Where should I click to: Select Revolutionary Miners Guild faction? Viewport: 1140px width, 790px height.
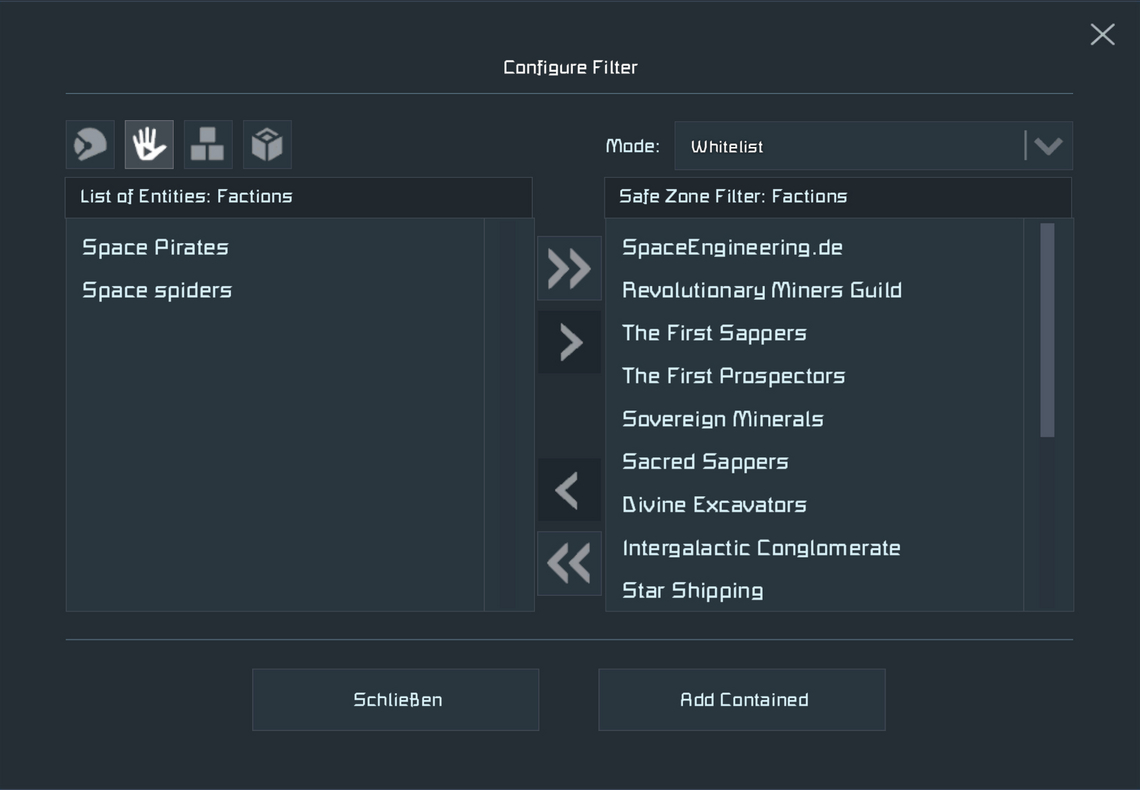pyautogui.click(x=761, y=290)
